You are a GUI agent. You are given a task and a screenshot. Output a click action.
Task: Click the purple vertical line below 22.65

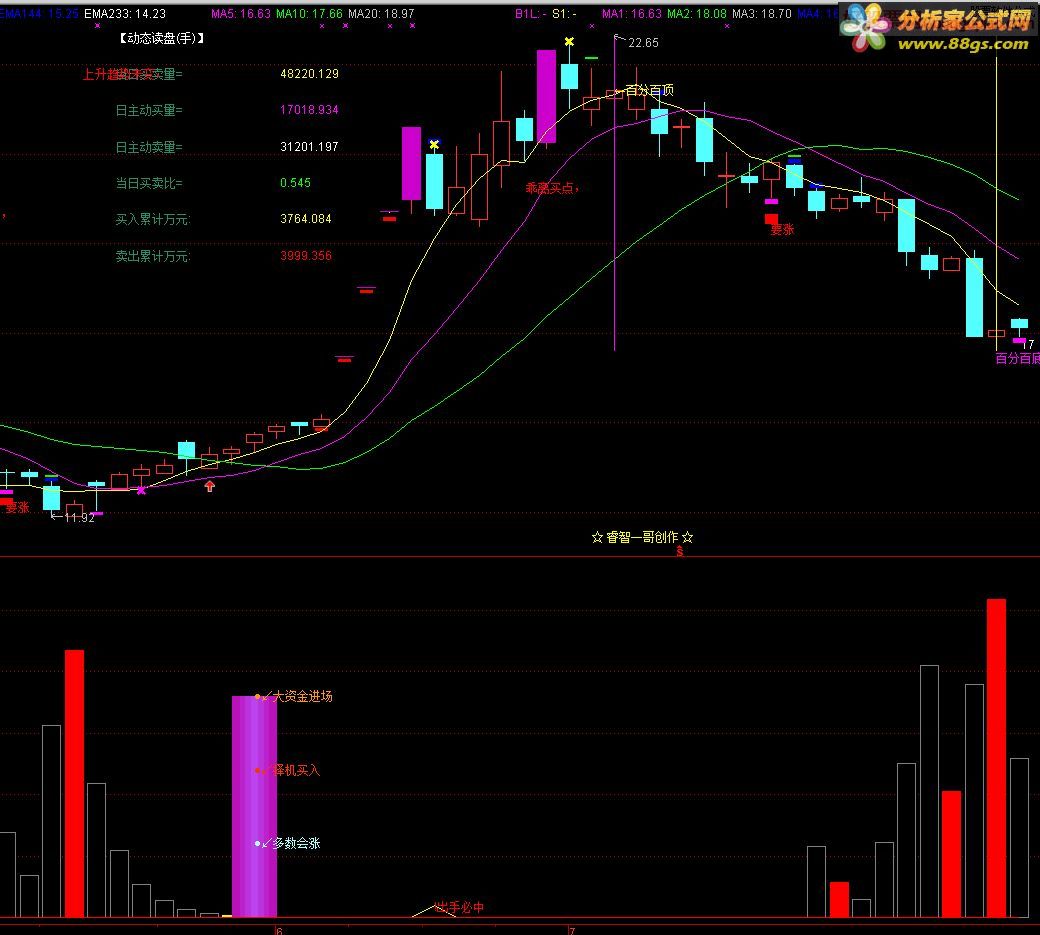coord(615,192)
